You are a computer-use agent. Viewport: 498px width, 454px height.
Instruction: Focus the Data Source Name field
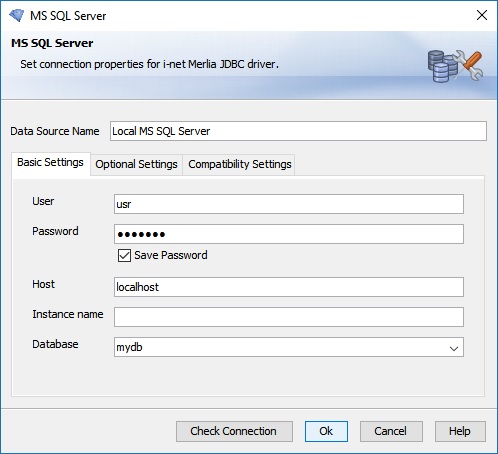298,131
